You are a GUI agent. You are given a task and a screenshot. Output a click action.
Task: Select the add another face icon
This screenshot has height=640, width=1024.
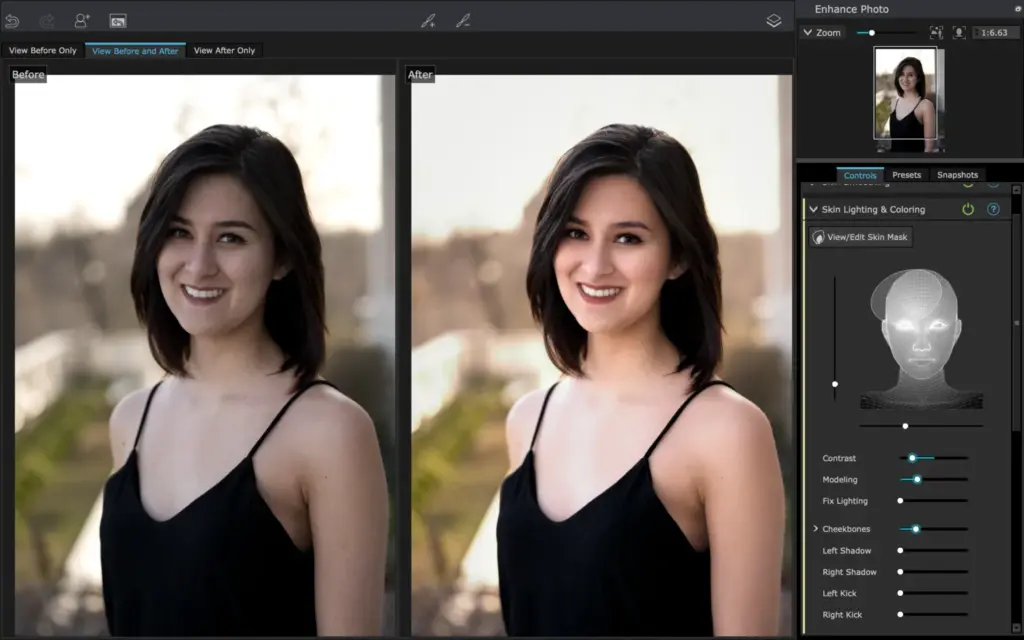click(82, 20)
